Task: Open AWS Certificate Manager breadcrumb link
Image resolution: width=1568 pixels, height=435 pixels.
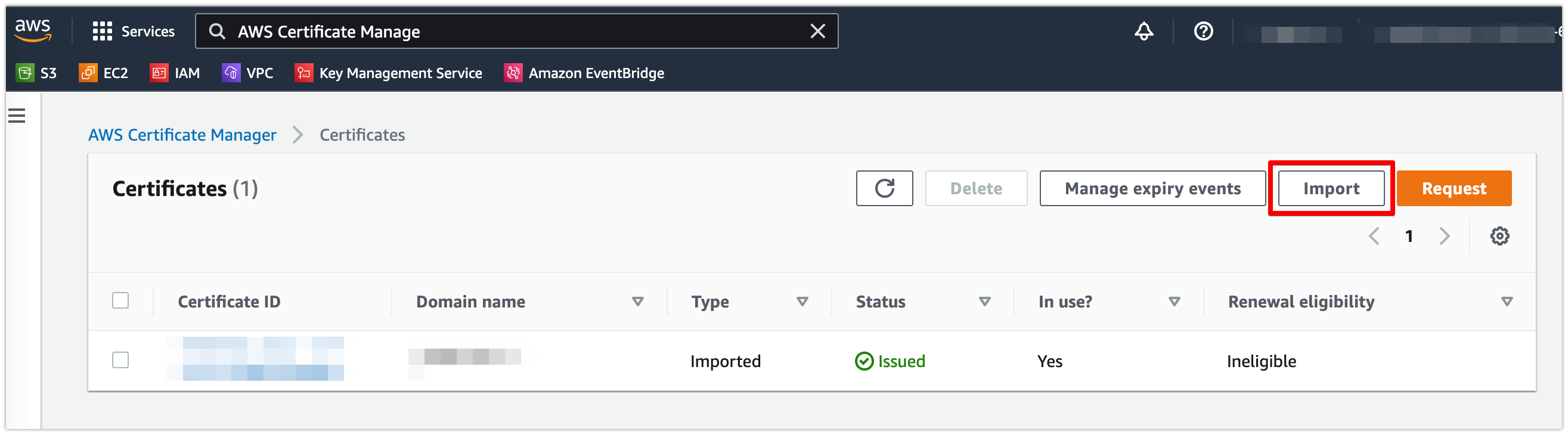Action: tap(182, 135)
